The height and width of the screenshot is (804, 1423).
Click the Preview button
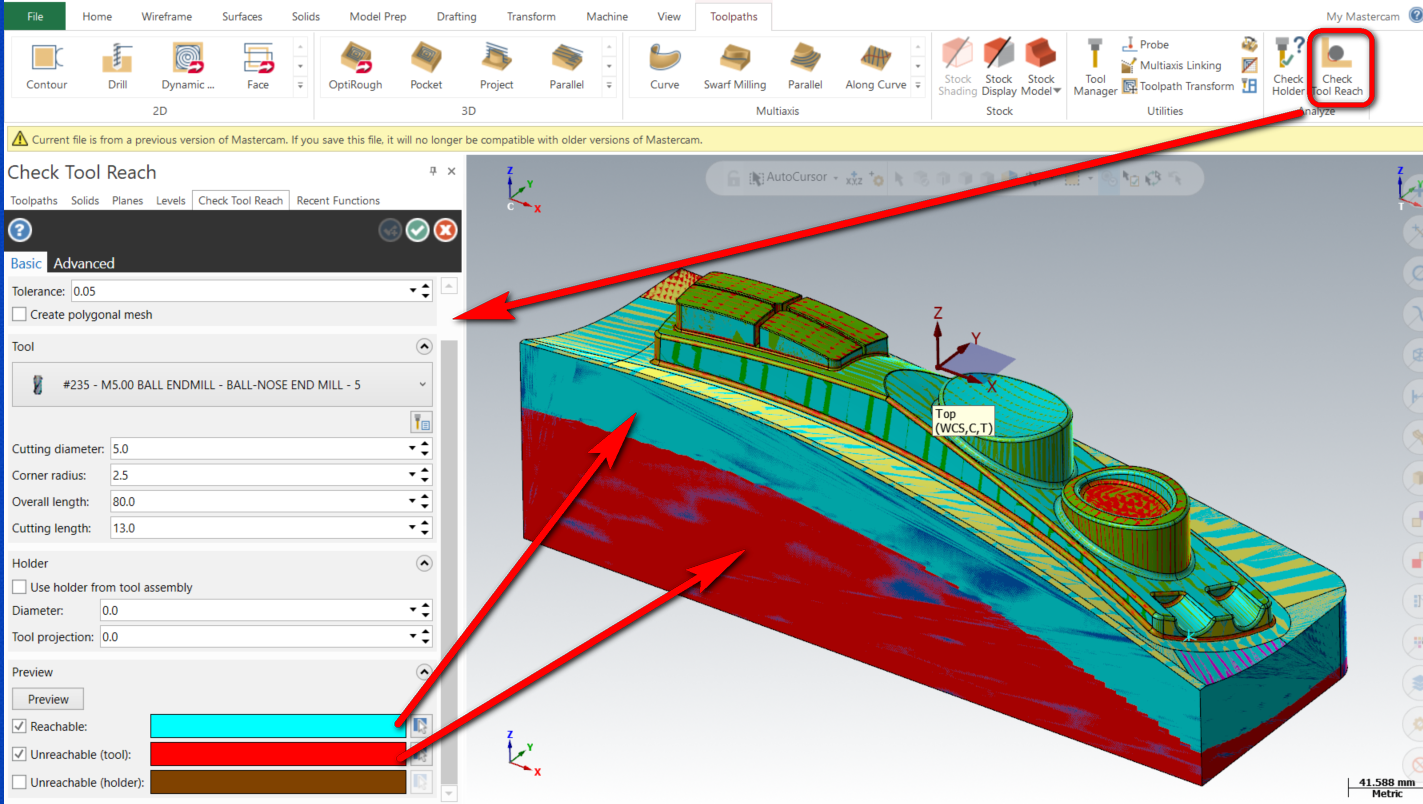point(48,699)
